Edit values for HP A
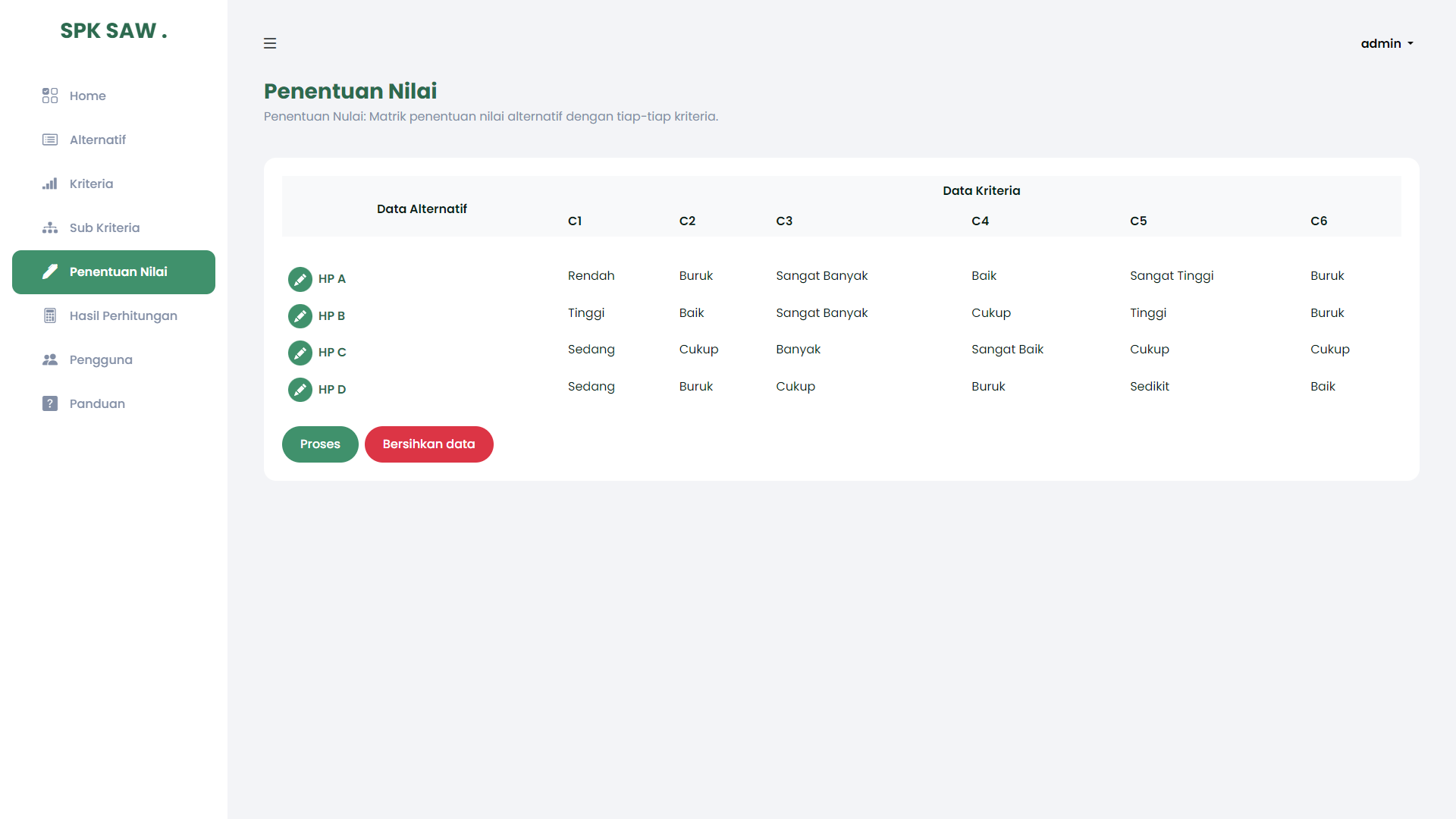Viewport: 1456px width, 819px height. 300,279
